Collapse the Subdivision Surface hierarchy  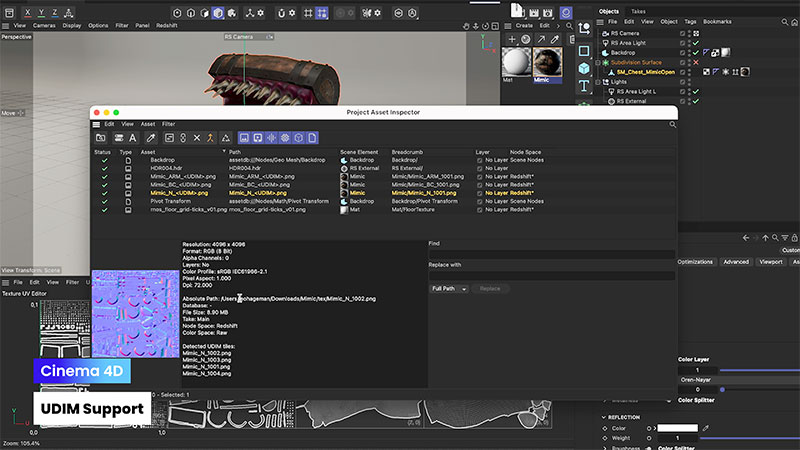(597, 62)
